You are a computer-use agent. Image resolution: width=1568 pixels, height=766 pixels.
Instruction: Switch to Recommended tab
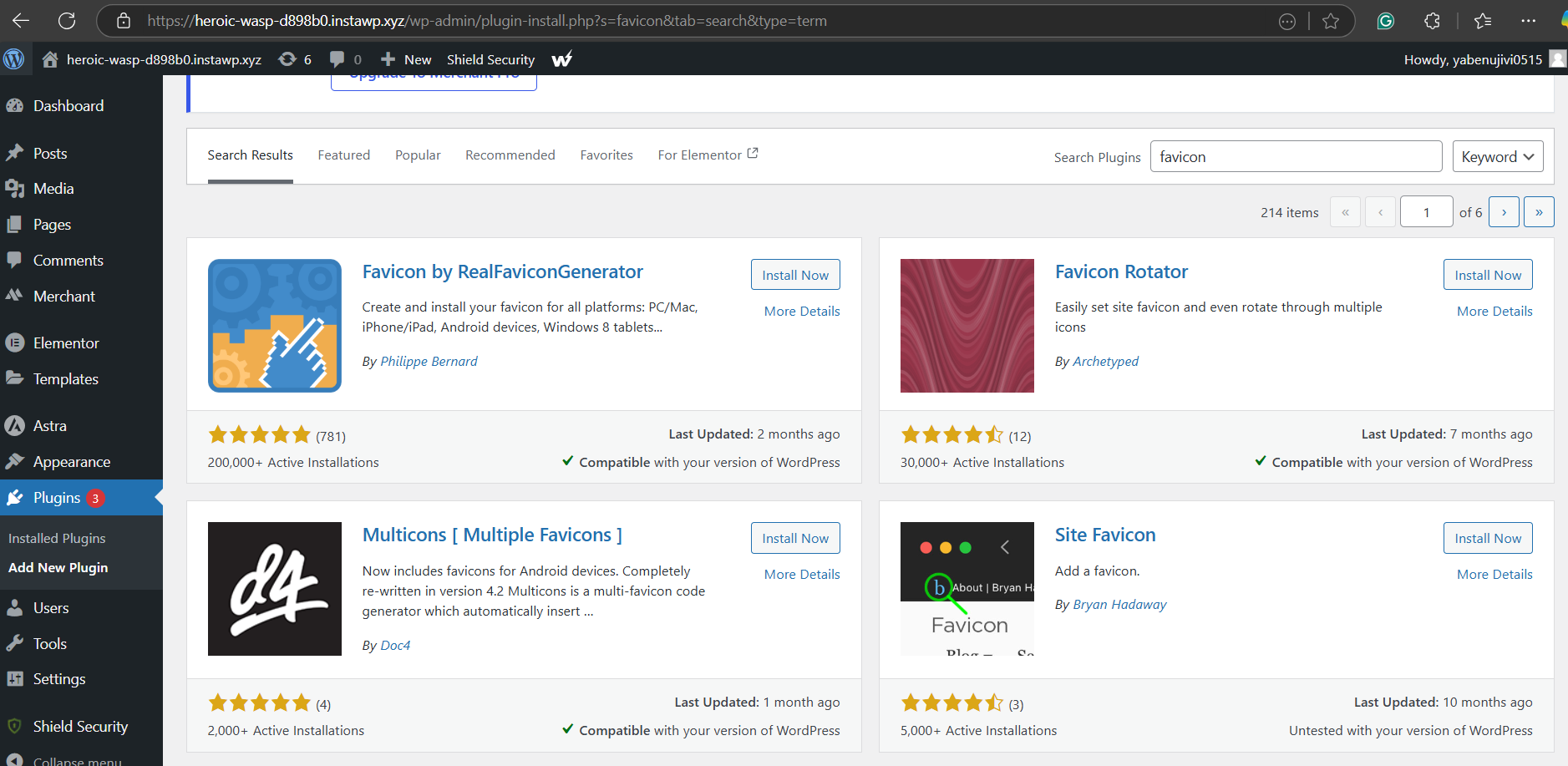point(510,155)
